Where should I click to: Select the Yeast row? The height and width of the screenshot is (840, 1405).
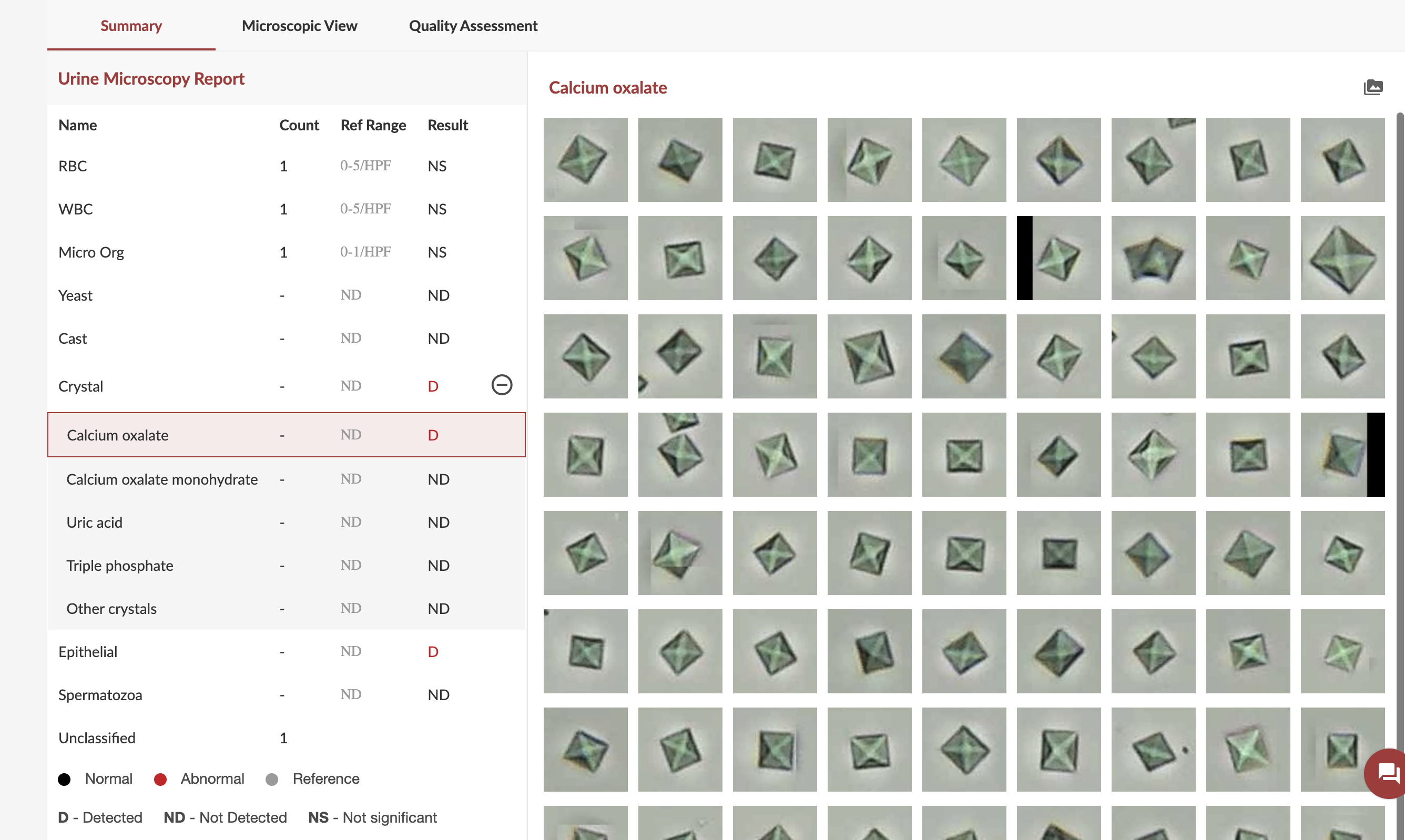(x=287, y=295)
